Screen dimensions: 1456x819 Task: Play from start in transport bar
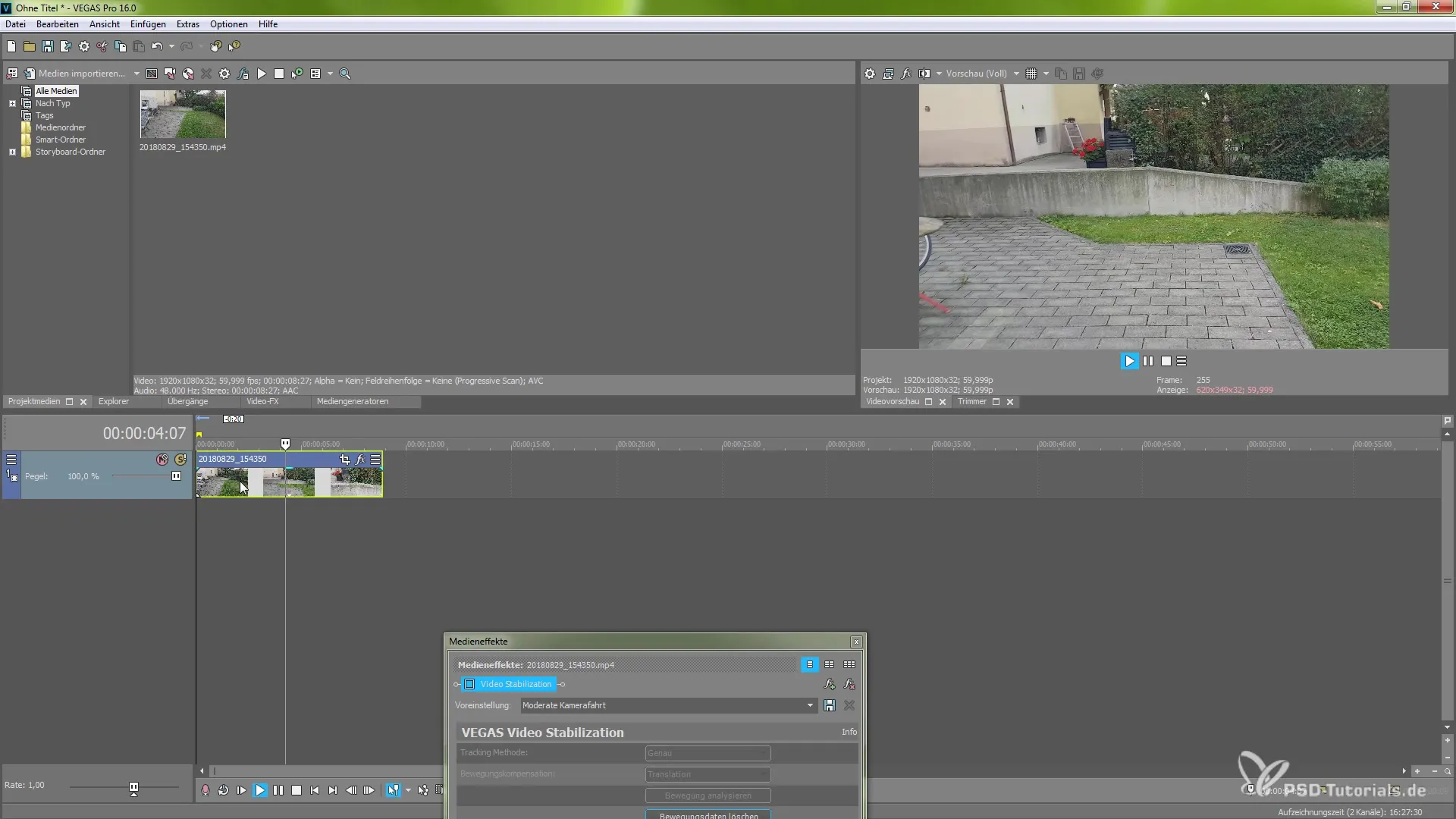pos(241,790)
